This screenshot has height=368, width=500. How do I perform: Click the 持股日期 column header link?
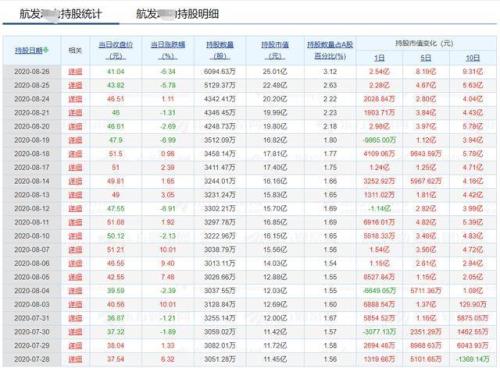(x=29, y=50)
